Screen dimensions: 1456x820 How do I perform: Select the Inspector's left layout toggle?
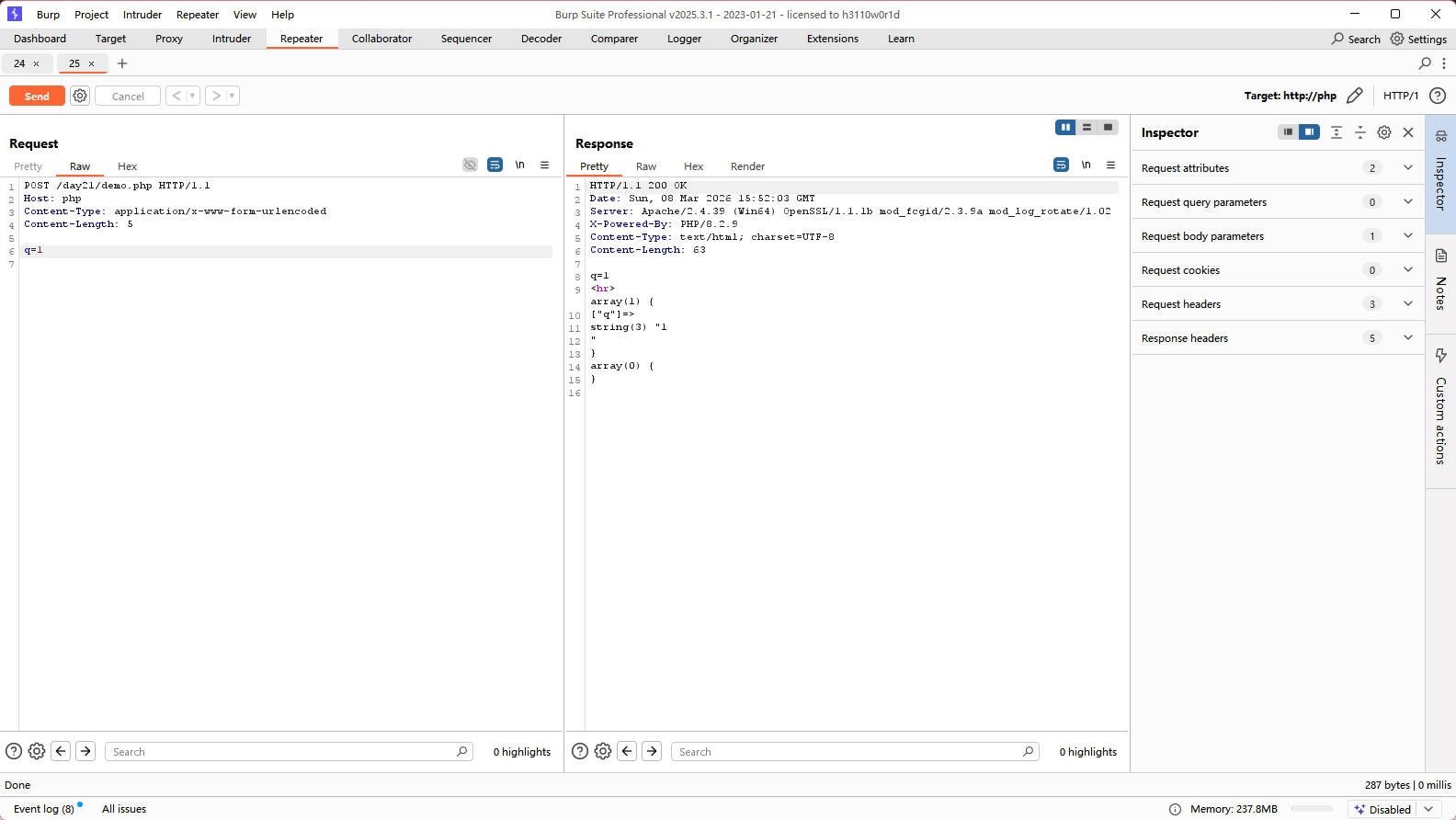pos(1288,132)
